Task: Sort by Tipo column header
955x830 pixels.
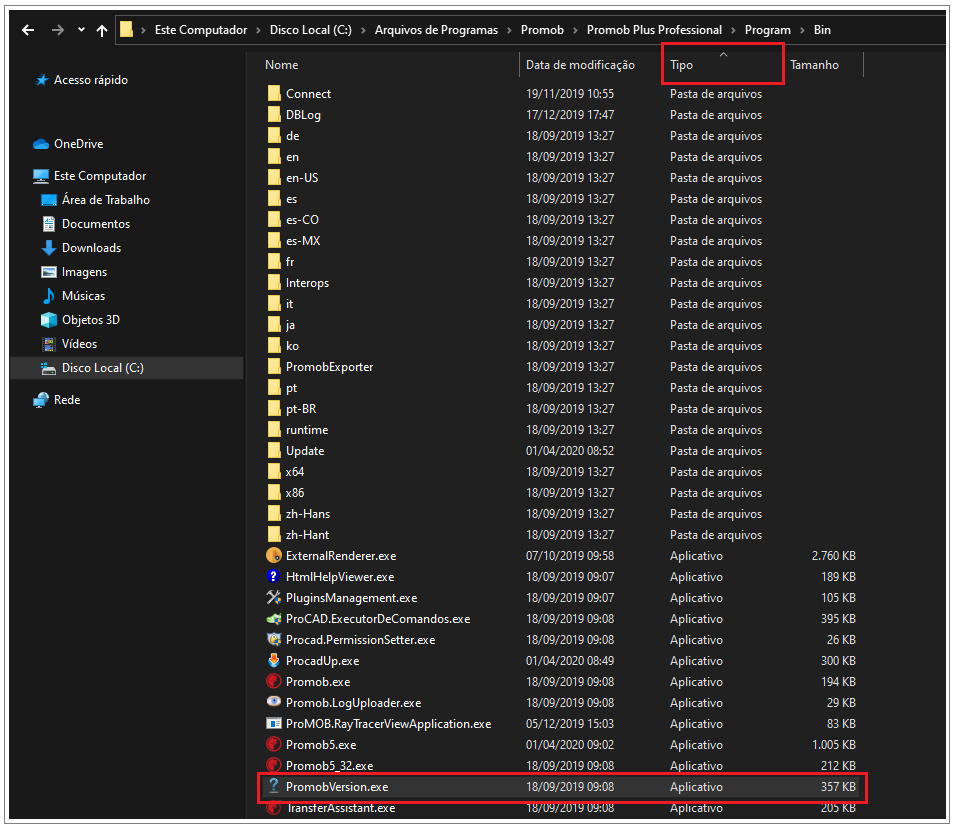Action: (x=681, y=65)
